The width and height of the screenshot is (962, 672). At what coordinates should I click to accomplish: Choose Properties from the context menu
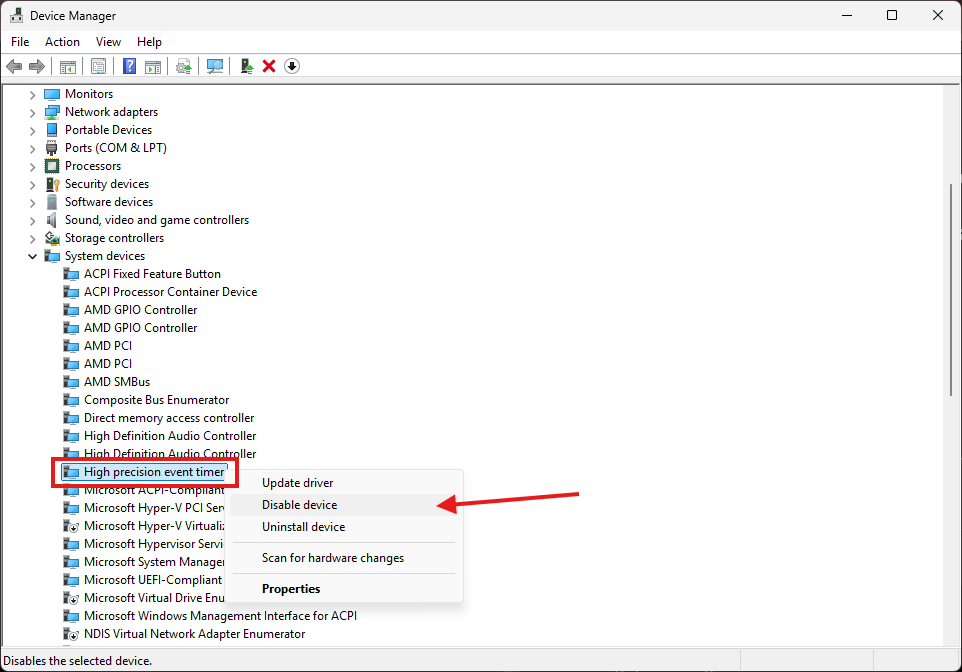344,589
